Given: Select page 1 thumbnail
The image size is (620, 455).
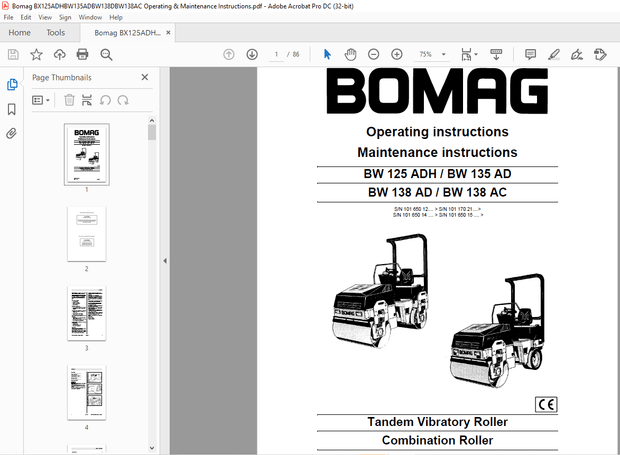Looking at the screenshot, I should [x=87, y=154].
